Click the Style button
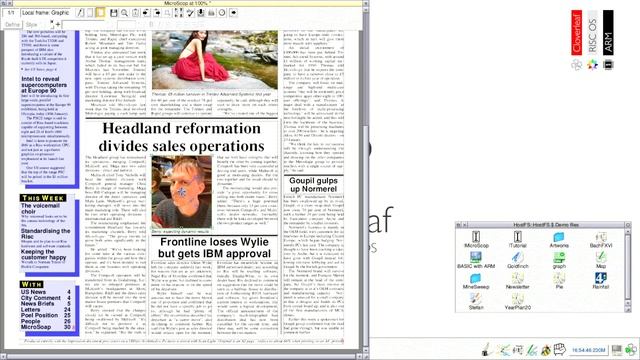 (x=32, y=24)
